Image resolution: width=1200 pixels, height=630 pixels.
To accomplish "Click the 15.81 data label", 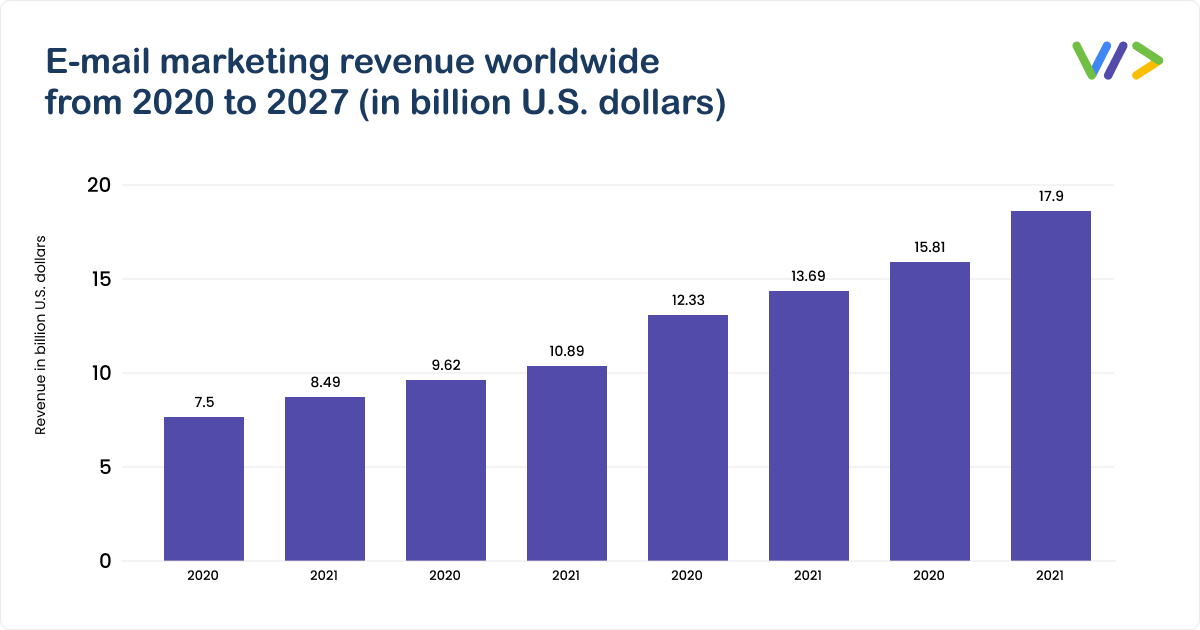I will click(x=930, y=247).
